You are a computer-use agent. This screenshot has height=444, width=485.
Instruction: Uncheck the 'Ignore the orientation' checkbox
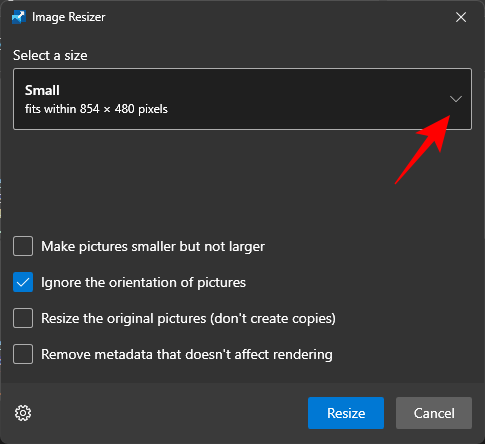click(23, 282)
